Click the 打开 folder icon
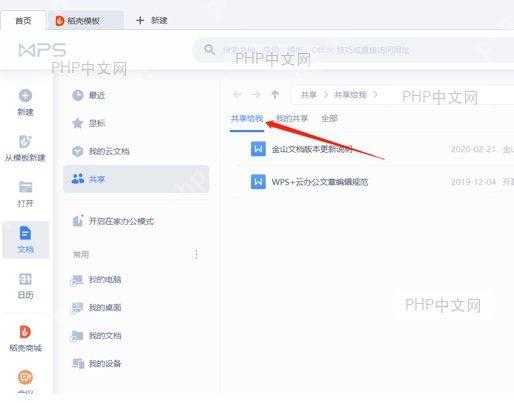This screenshot has width=514, height=403. tap(25, 187)
